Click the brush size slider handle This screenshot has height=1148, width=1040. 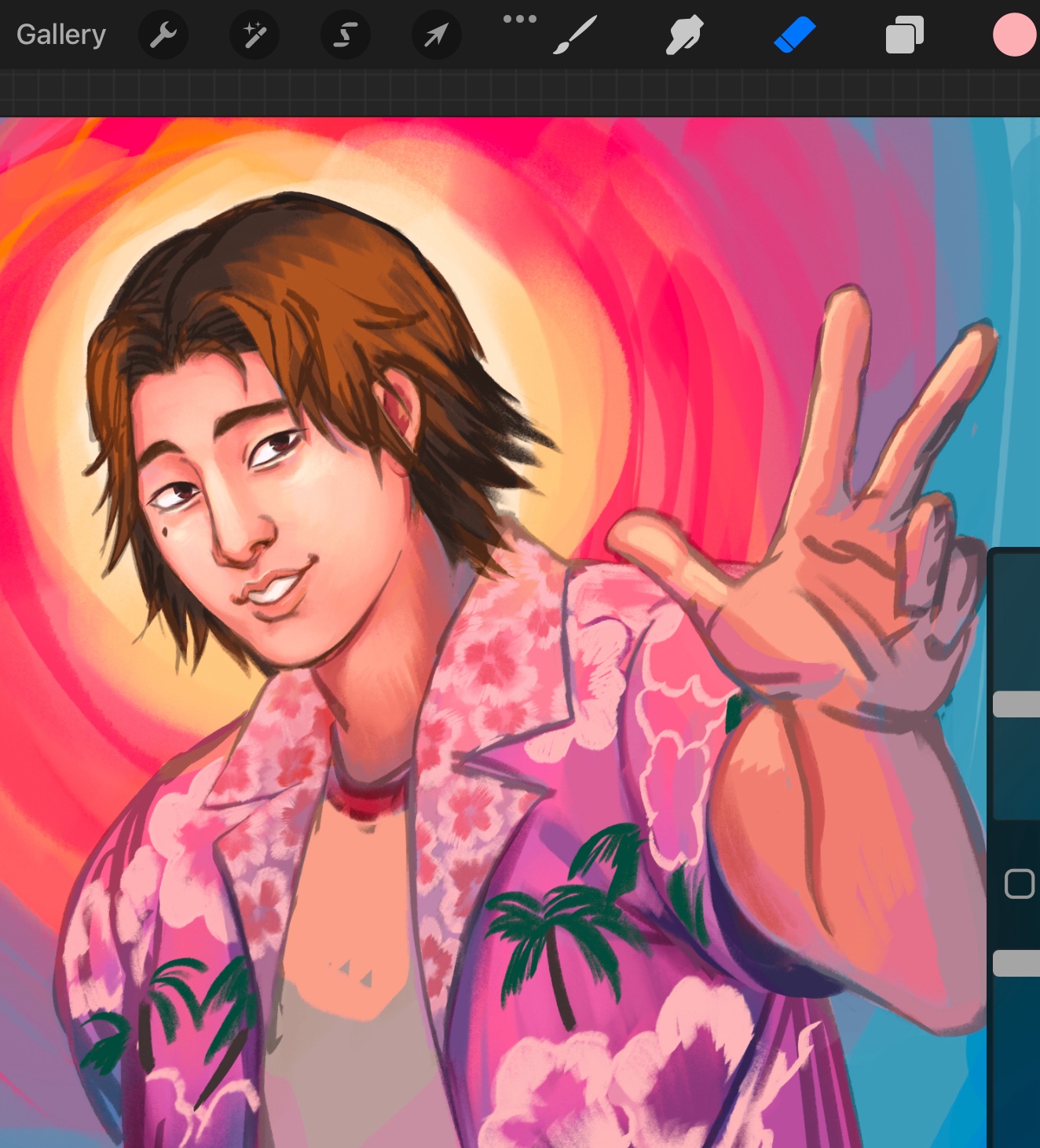pos(1016,704)
